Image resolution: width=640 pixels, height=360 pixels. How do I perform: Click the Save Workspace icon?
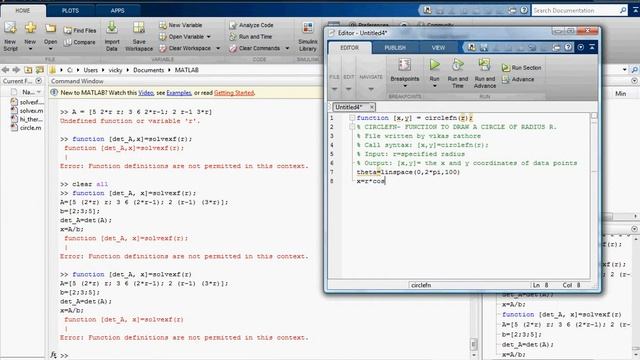click(x=139, y=28)
